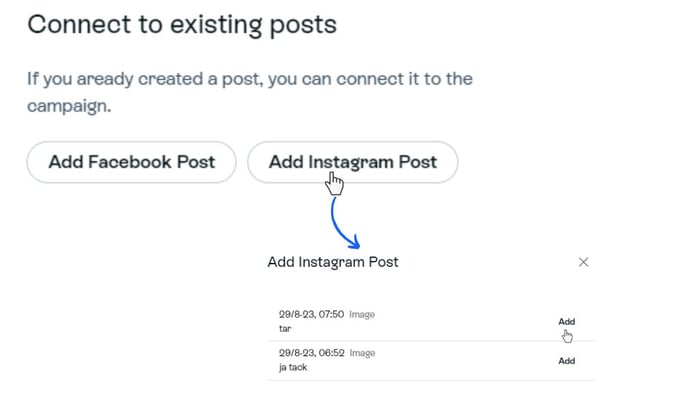Click the divider line below the tar post

(x=431, y=341)
